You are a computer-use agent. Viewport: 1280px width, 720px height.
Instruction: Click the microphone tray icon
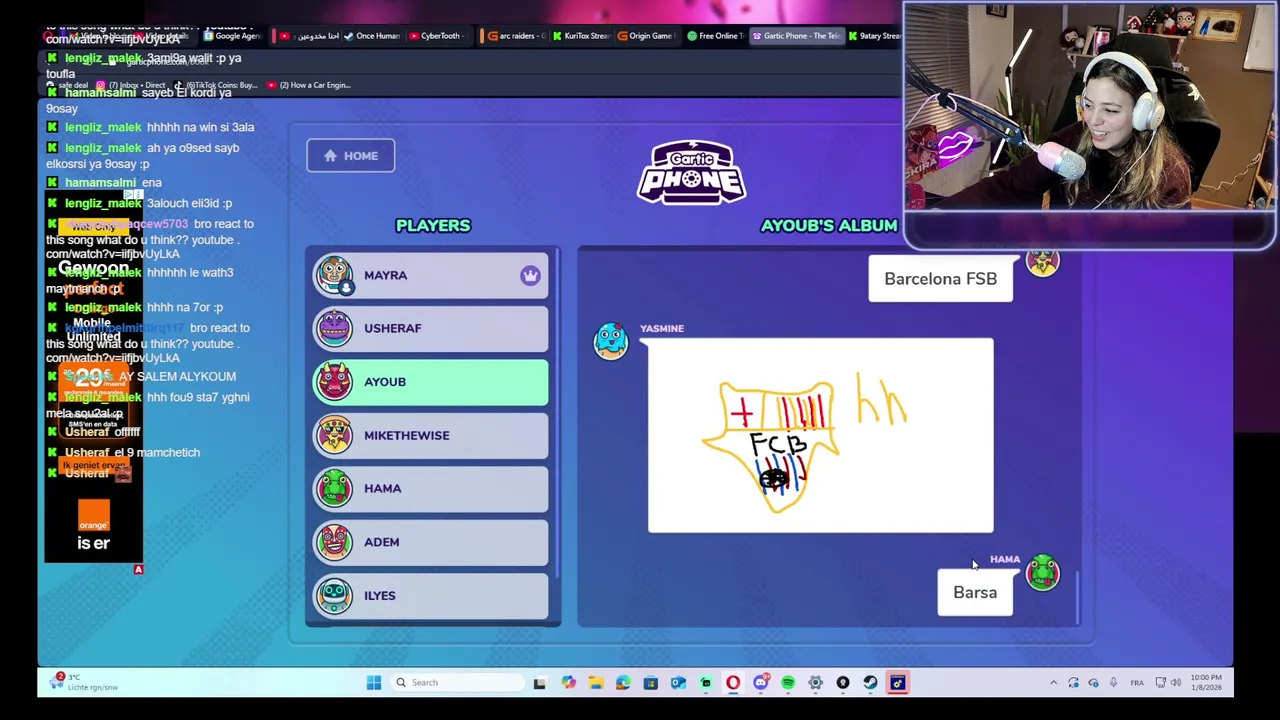[1113, 683]
